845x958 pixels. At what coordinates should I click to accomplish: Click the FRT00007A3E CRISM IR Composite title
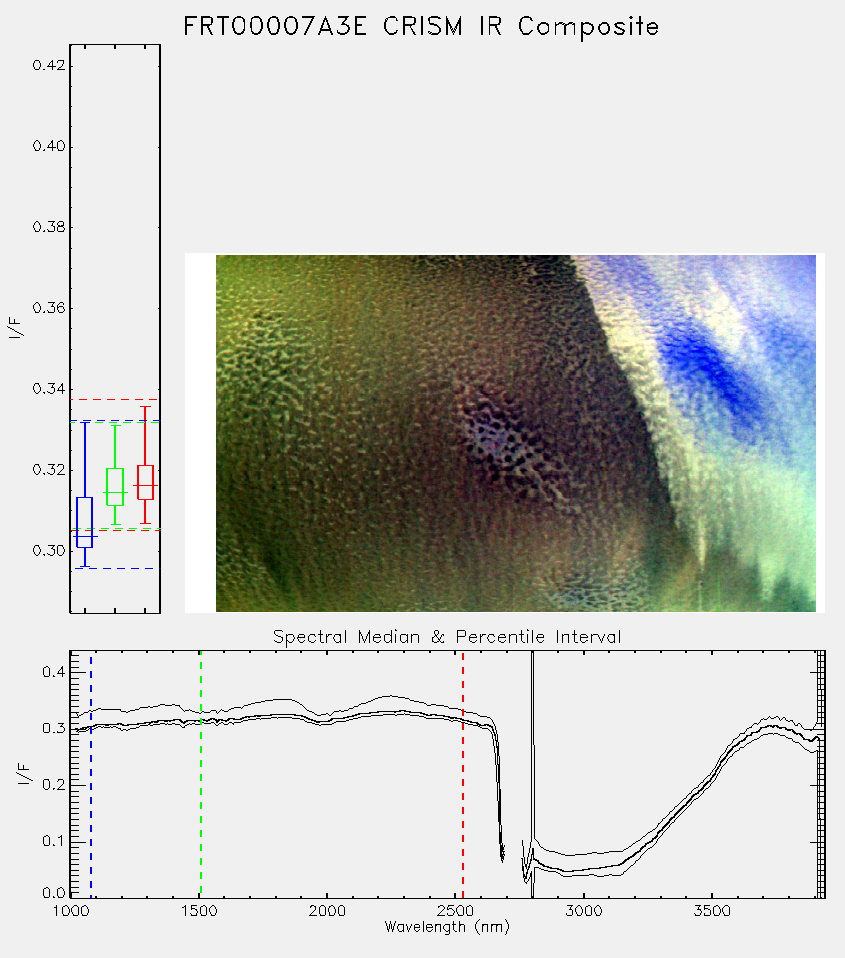(x=421, y=26)
